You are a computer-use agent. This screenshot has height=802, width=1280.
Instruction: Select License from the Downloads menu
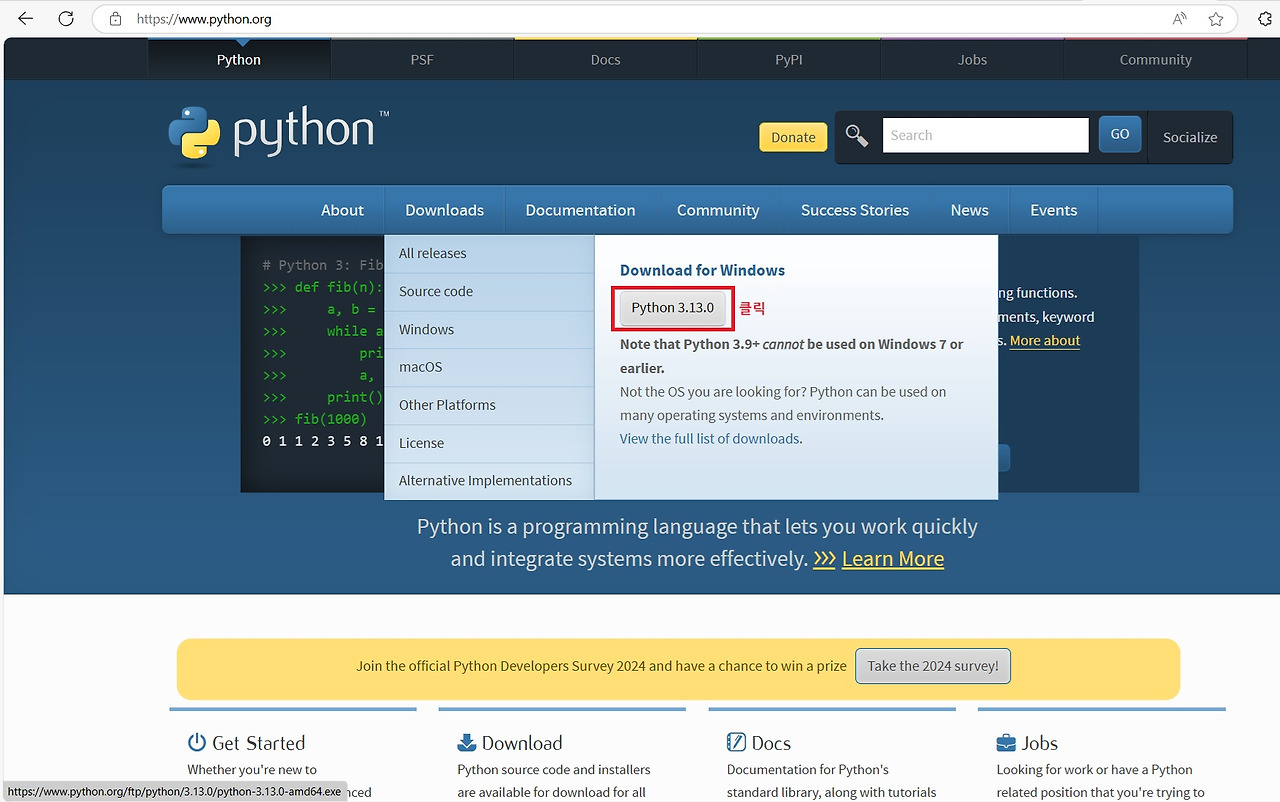(489, 443)
